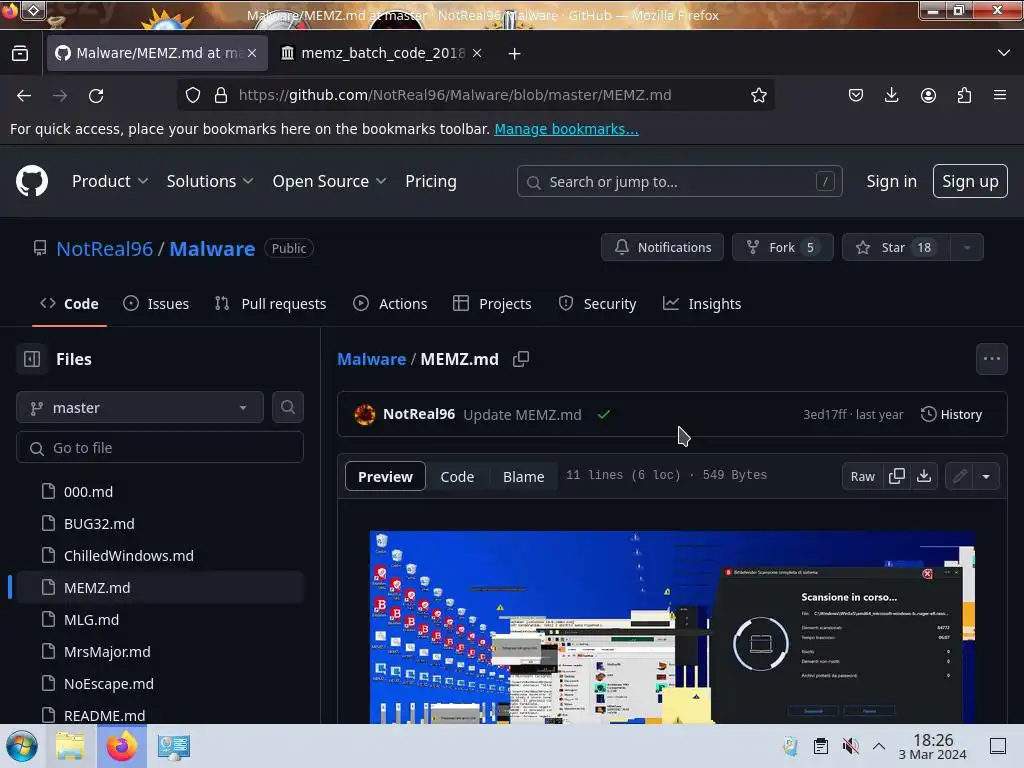Click the muted volume tray icon
The width and height of the screenshot is (1024, 768).
click(850, 746)
